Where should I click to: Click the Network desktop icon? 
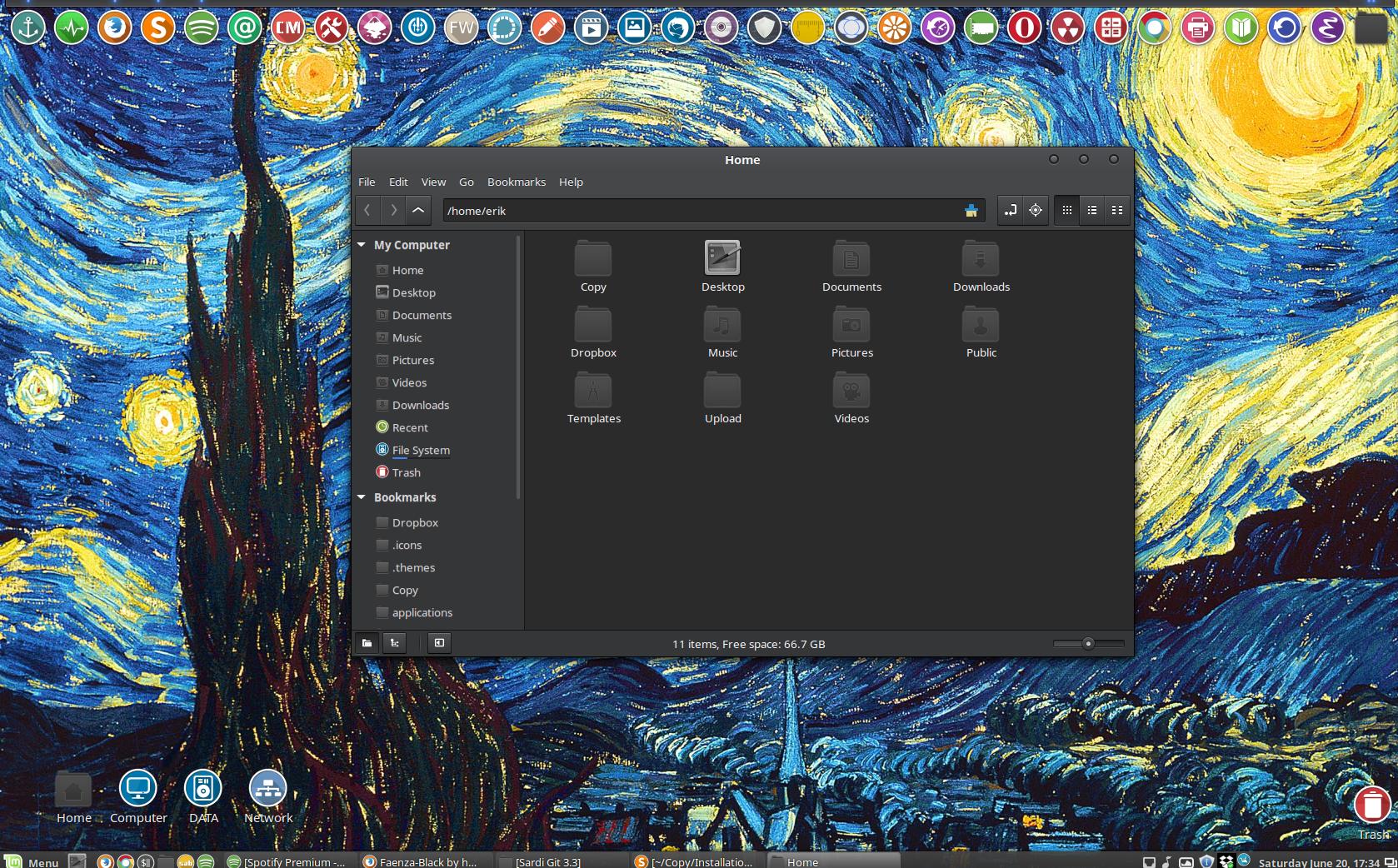tap(268, 788)
